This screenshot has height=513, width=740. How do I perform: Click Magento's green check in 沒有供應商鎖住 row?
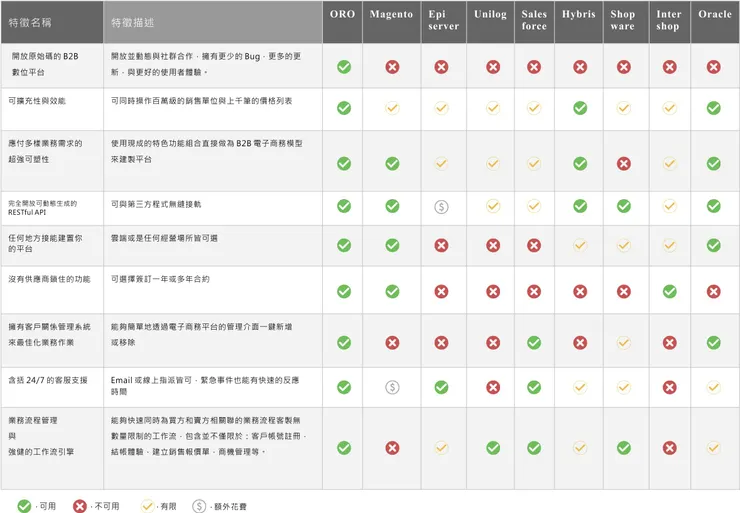pyautogui.click(x=392, y=292)
